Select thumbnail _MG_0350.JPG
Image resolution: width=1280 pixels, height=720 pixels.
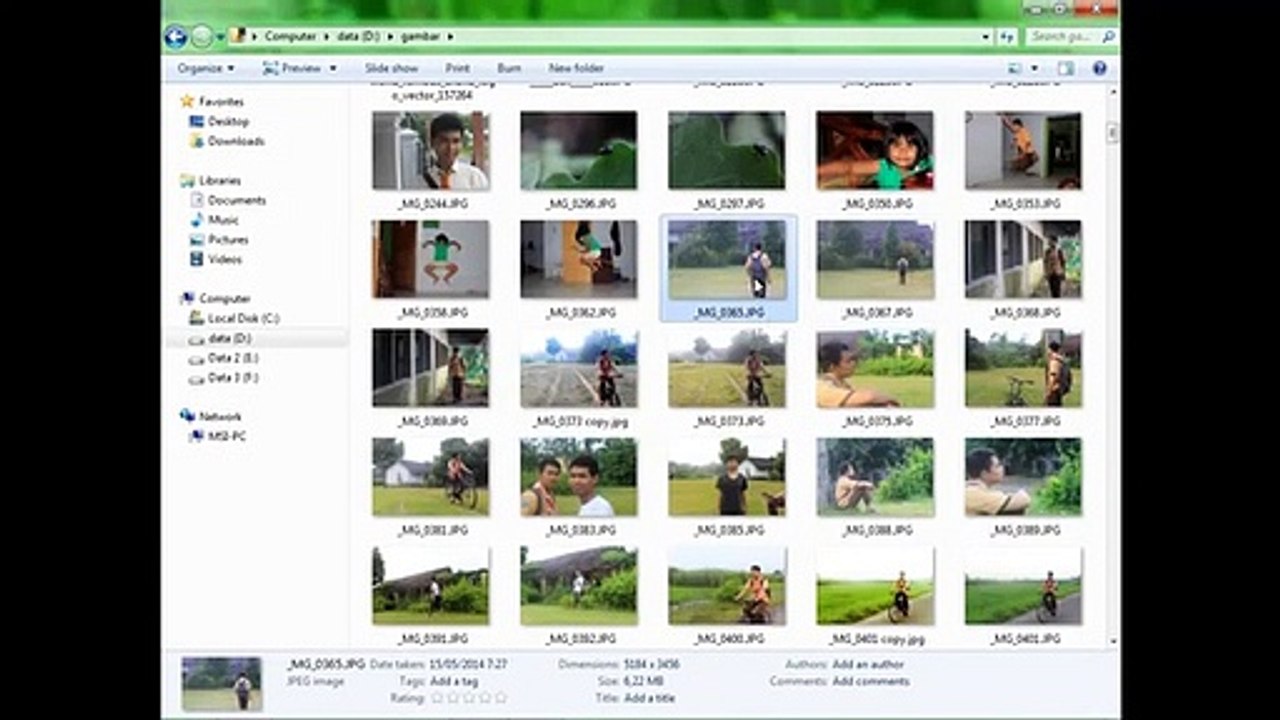875,150
